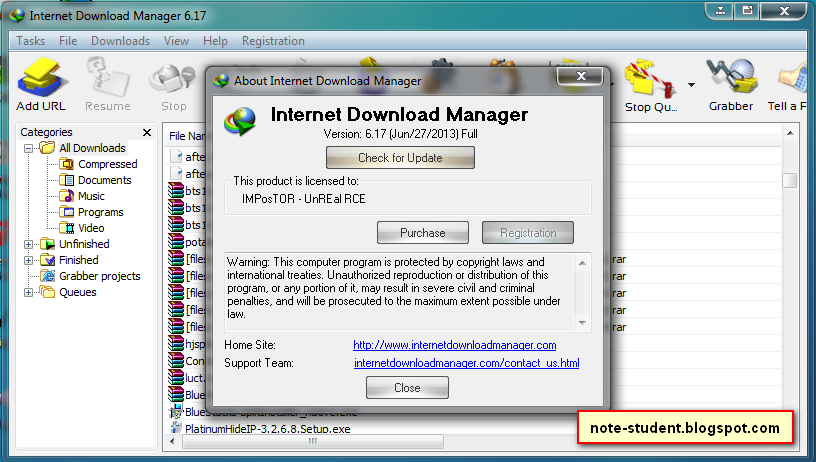The height and width of the screenshot is (462, 816).
Task: Click warning text scroll up arrow
Action: (582, 263)
